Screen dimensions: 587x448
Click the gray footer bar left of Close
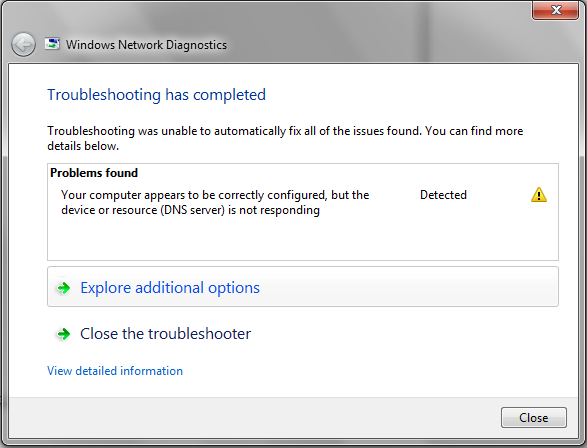click(255, 418)
